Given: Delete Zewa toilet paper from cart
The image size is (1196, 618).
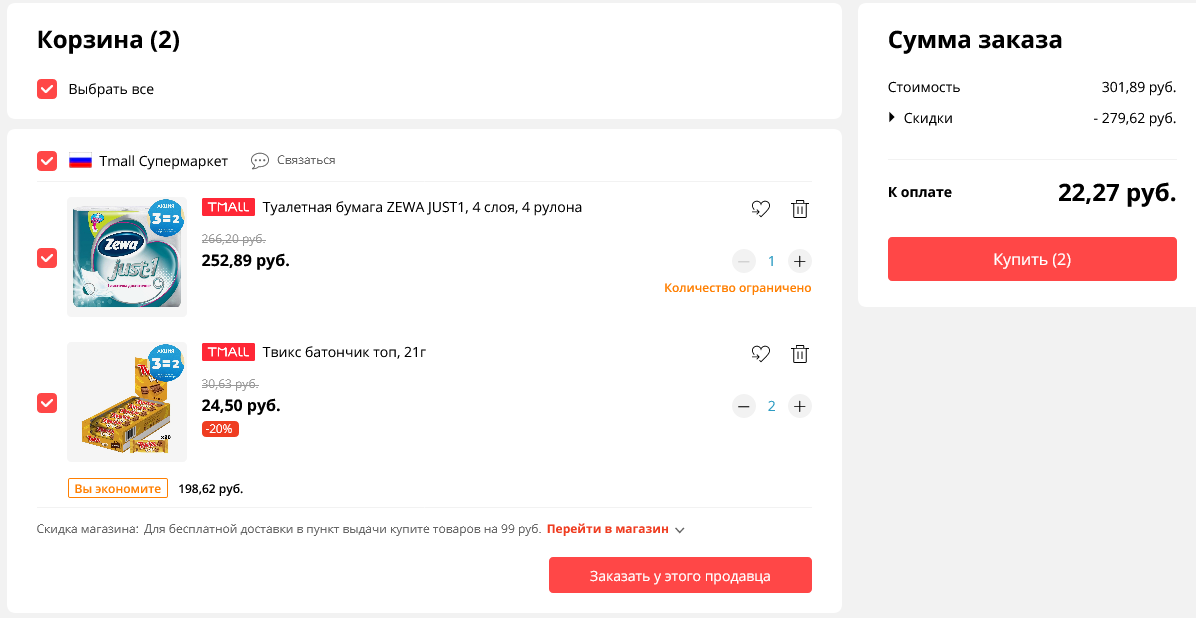Looking at the screenshot, I should point(799,208).
